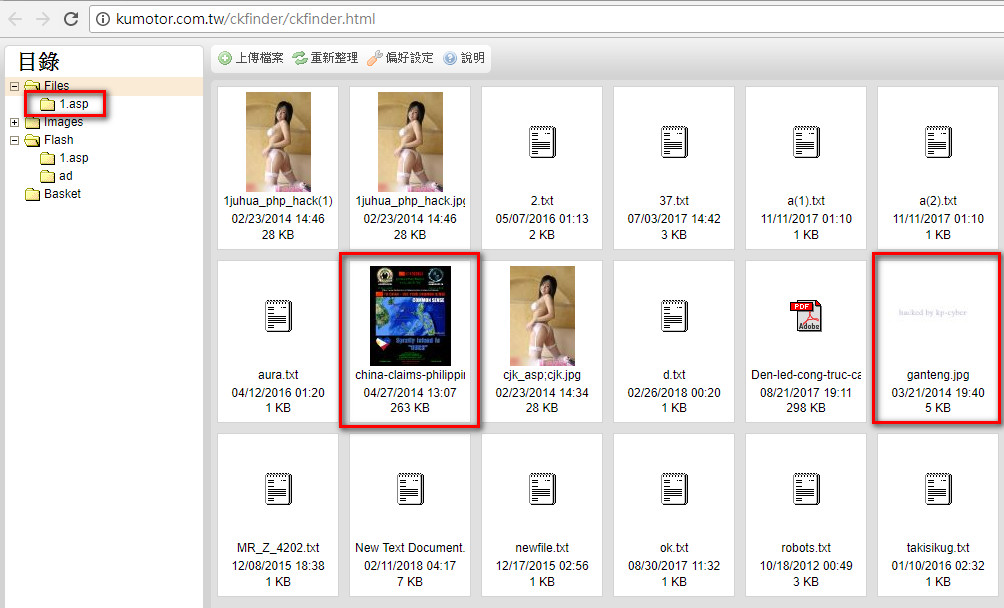Click the browser back arrow
Screen dimensions: 1004x608
tap(15, 19)
